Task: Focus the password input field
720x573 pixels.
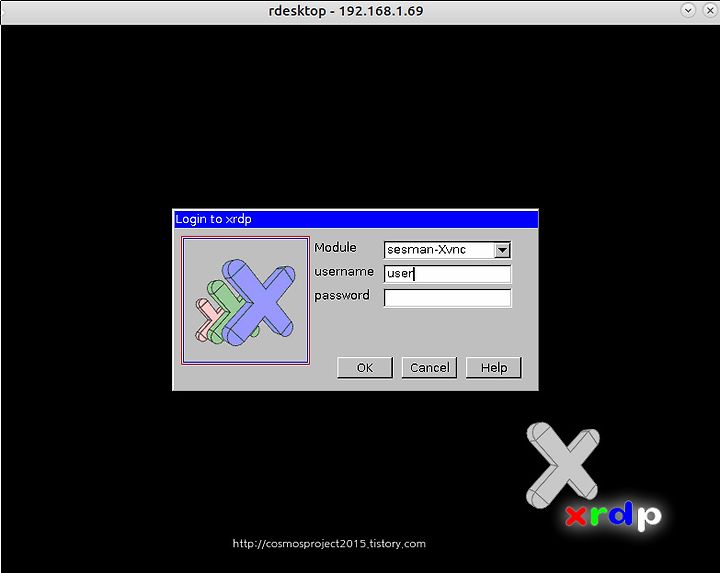Action: point(447,298)
